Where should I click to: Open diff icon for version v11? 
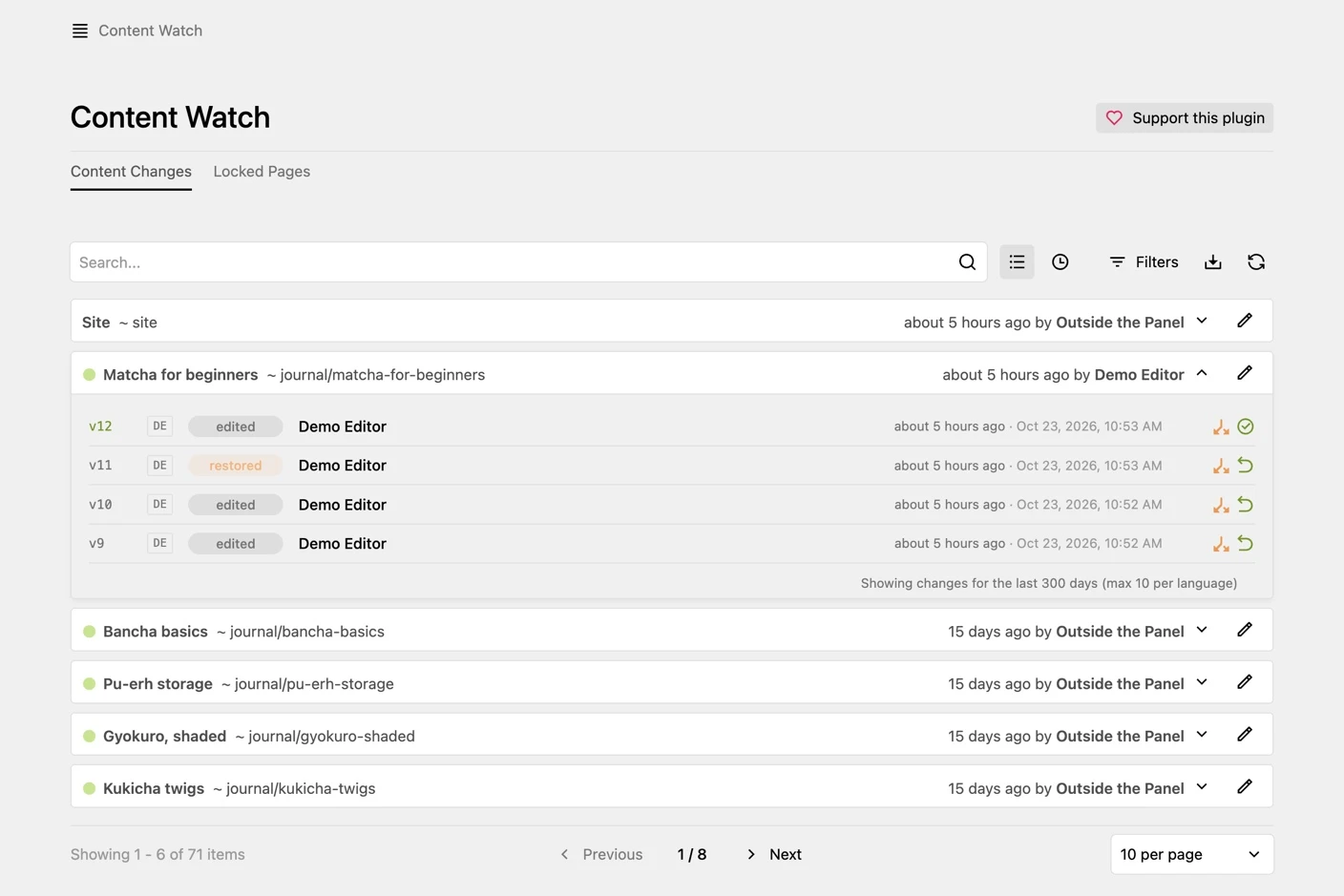(x=1221, y=466)
